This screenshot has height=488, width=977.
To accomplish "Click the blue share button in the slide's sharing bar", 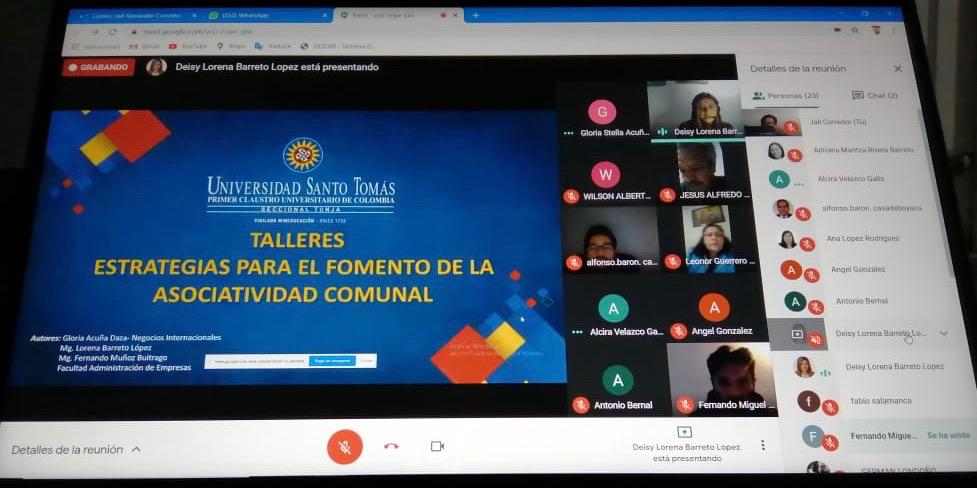I will (332, 361).
